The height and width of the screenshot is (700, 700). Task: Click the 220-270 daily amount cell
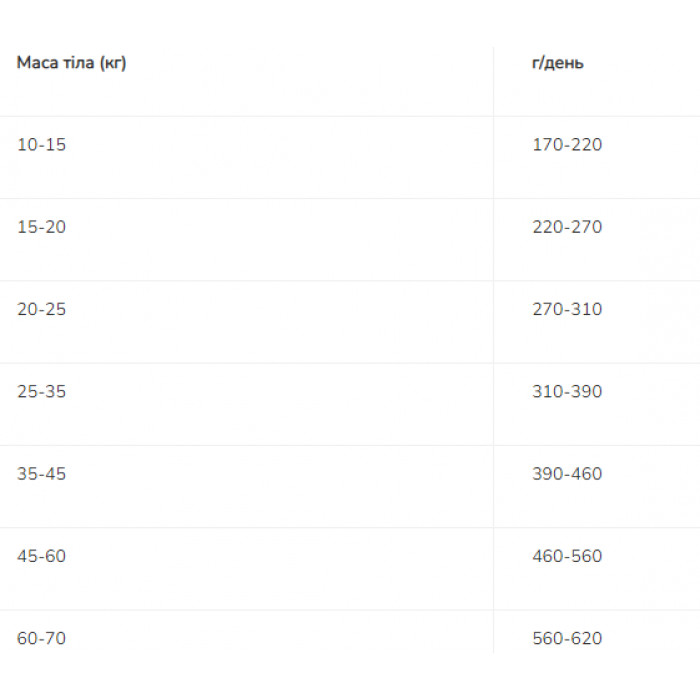[x=567, y=227]
